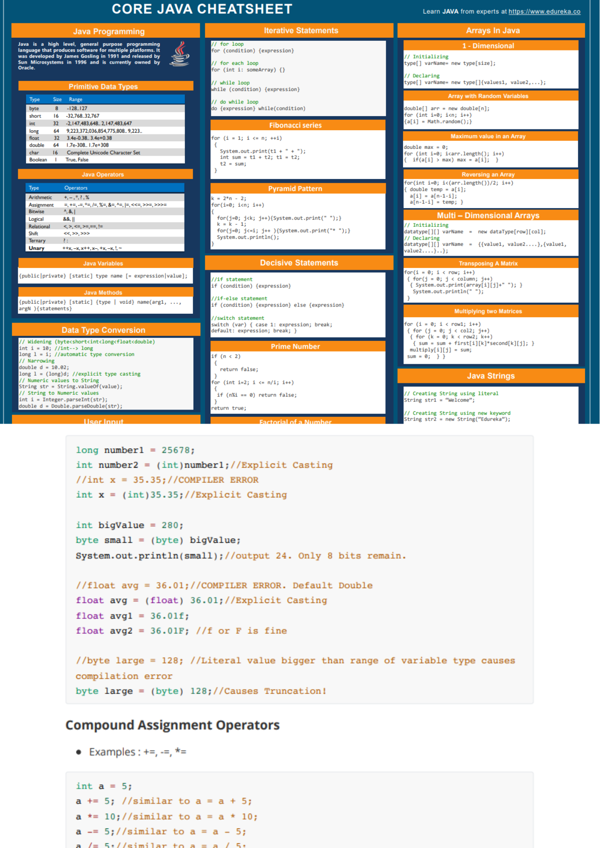Click the 'long number1 = 25678;' code line
The width and height of the screenshot is (600, 848).
[135, 450]
